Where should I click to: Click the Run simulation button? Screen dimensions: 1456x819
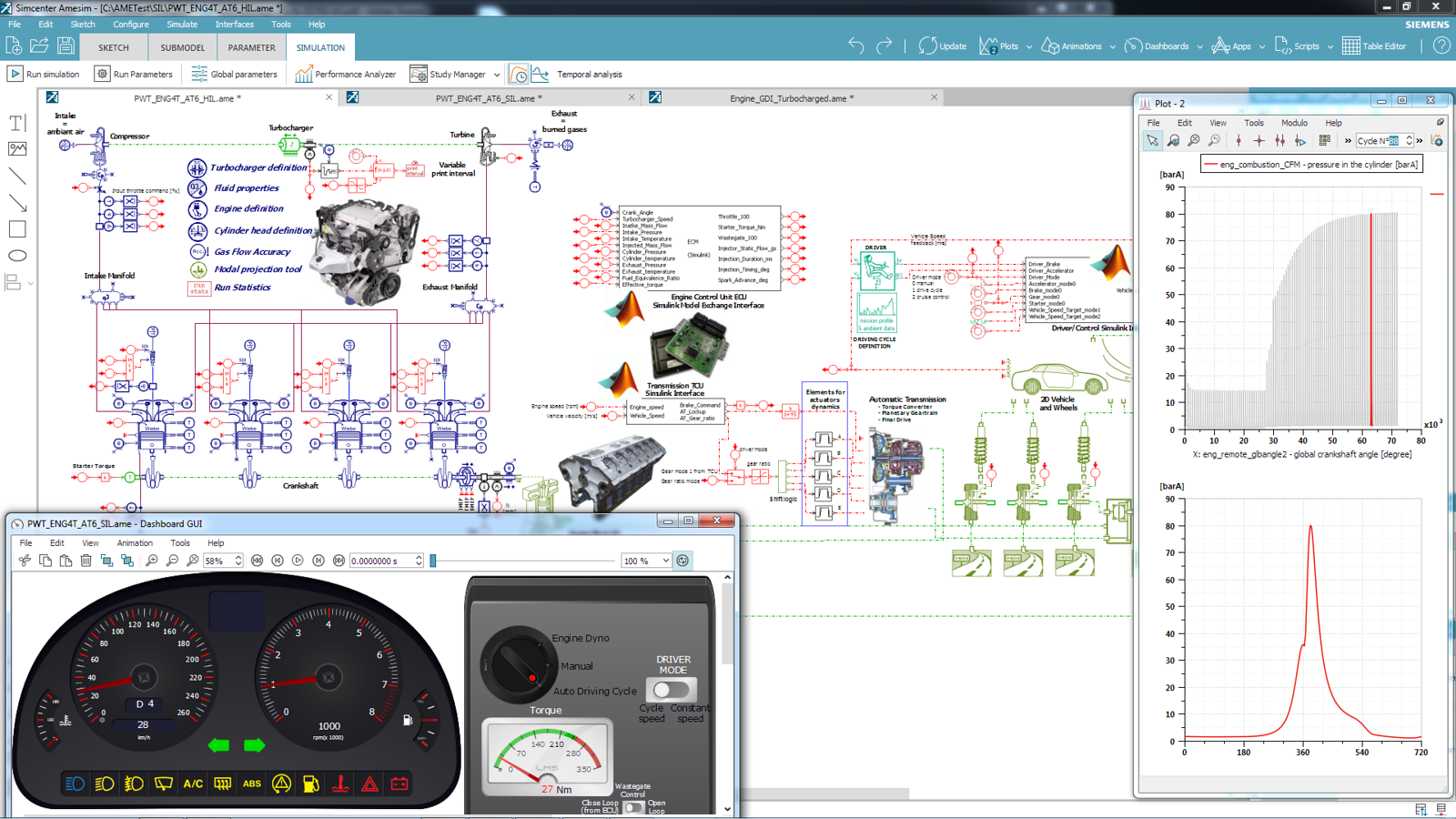pyautogui.click(x=44, y=75)
